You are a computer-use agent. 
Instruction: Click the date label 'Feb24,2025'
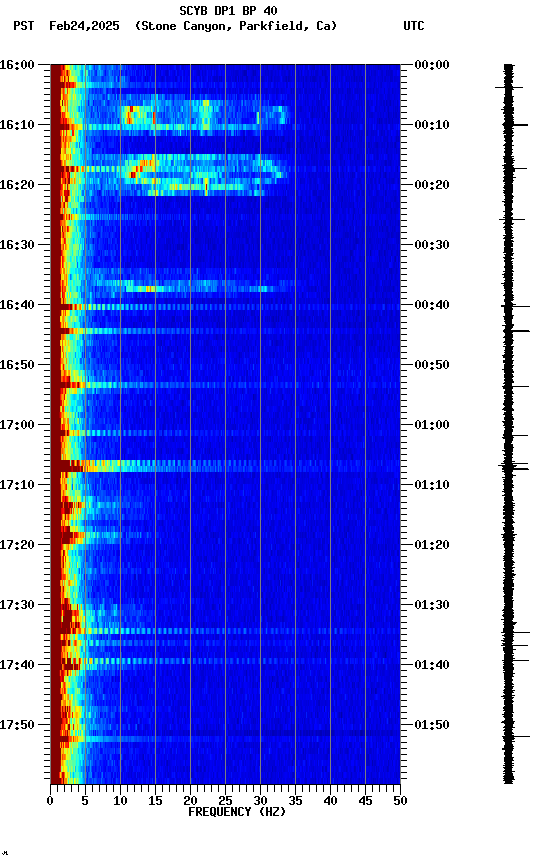[x=84, y=26]
